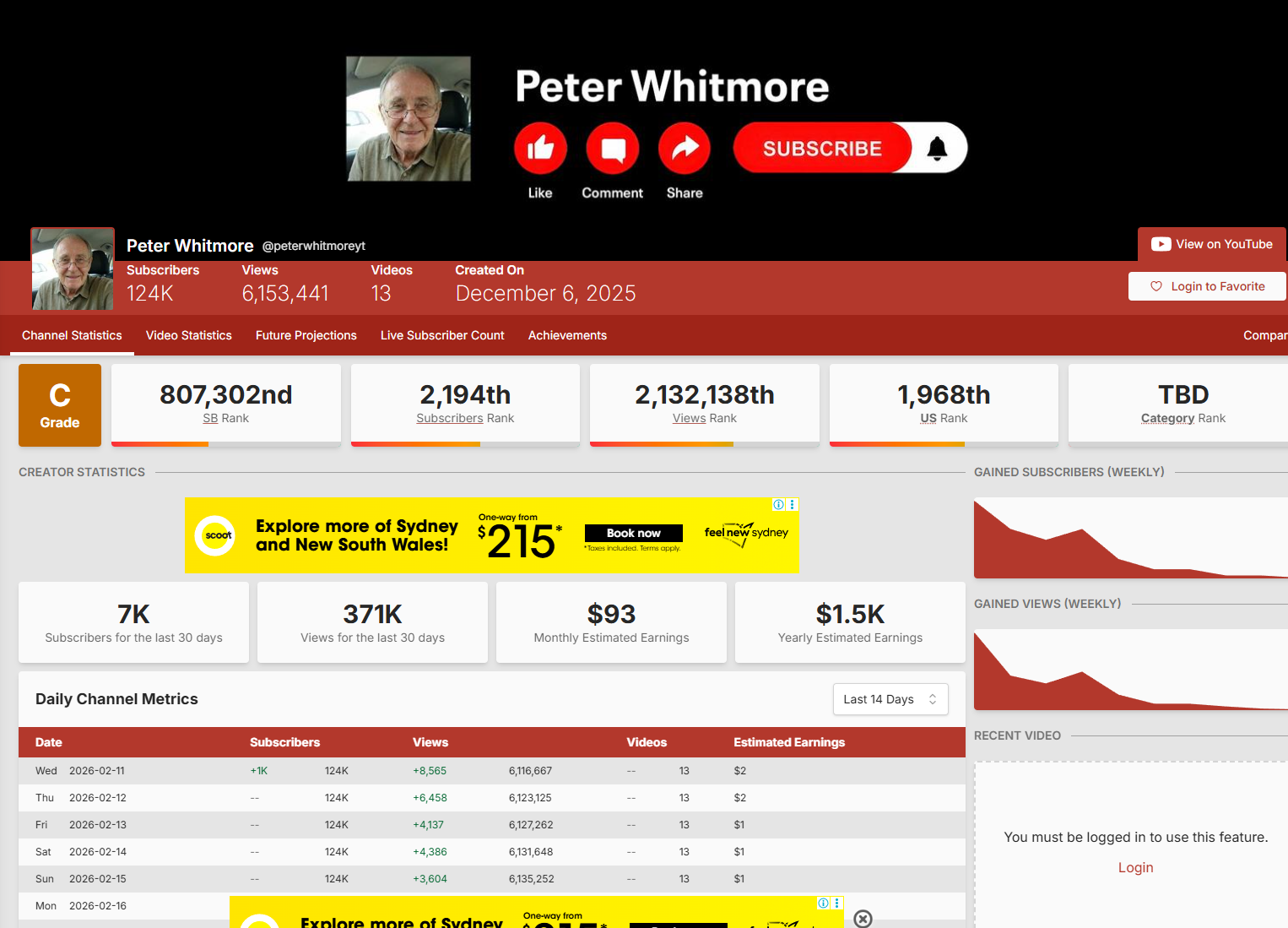Click the red thumbs-up Like icon

coord(540,149)
